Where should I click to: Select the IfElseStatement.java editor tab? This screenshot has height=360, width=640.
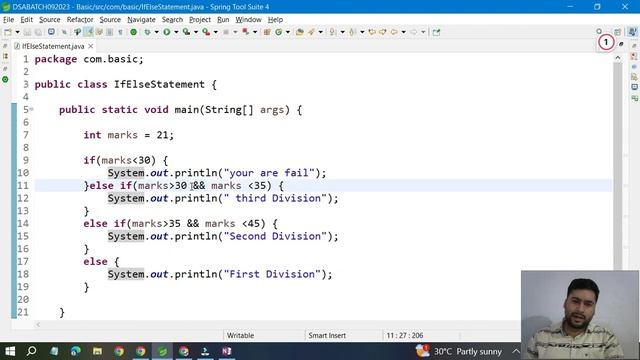click(x=53, y=46)
